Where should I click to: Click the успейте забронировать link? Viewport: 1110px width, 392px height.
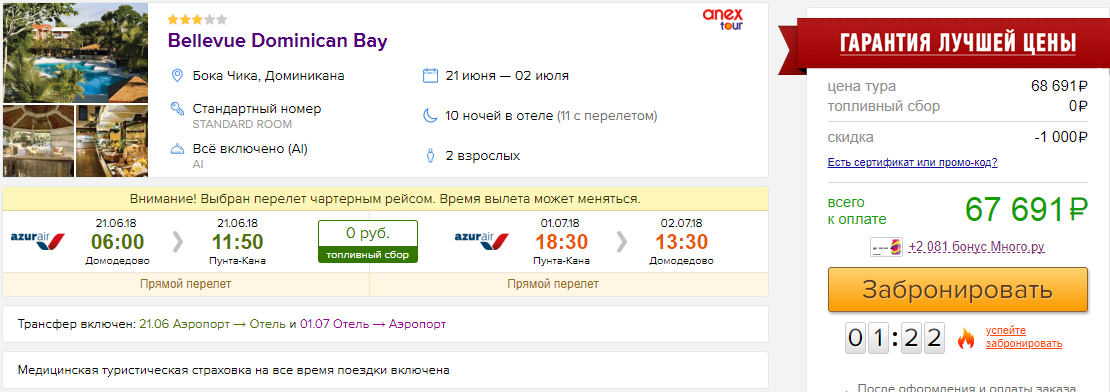click(x=1024, y=338)
